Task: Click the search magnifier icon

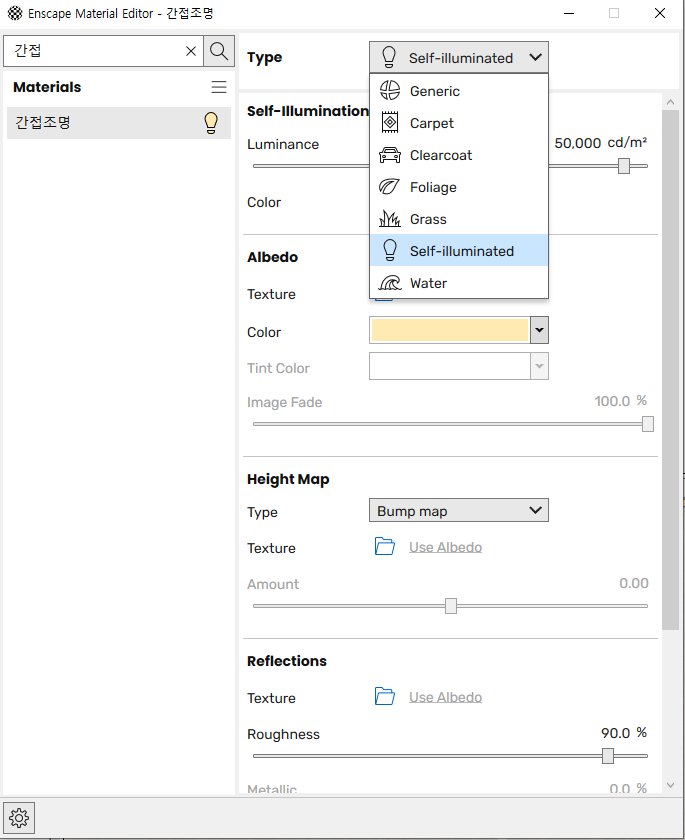Action: (219, 51)
